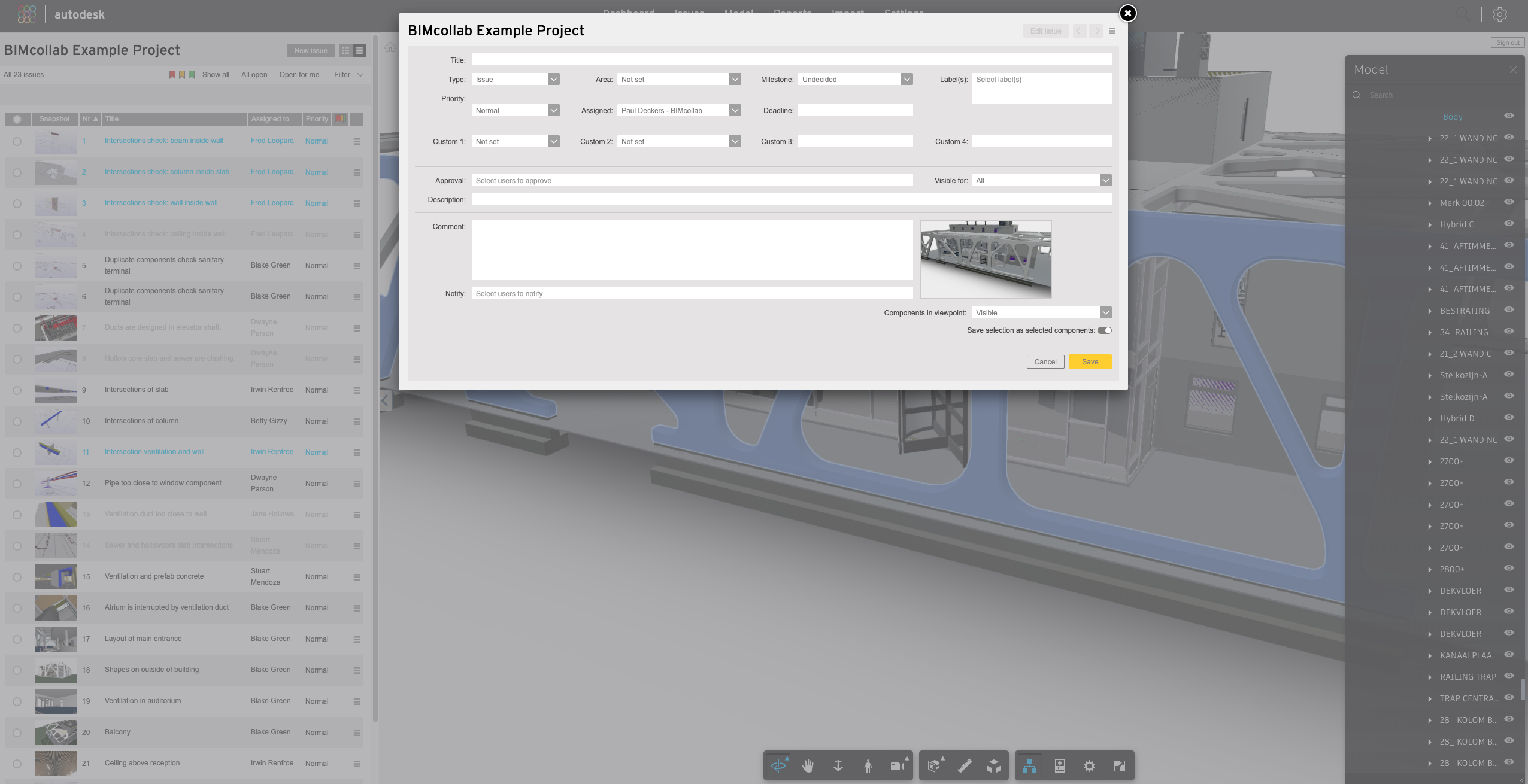This screenshot has width=1528, height=784.
Task: Toggle the Explode model cube tool
Action: coord(994,765)
